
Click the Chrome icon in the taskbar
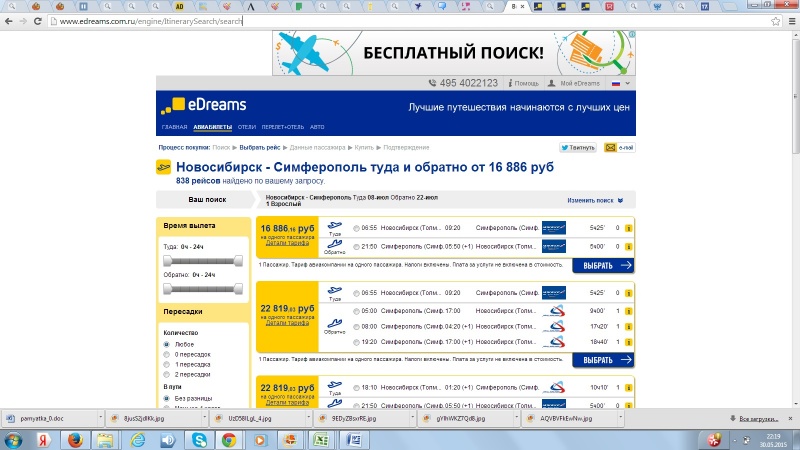228,439
